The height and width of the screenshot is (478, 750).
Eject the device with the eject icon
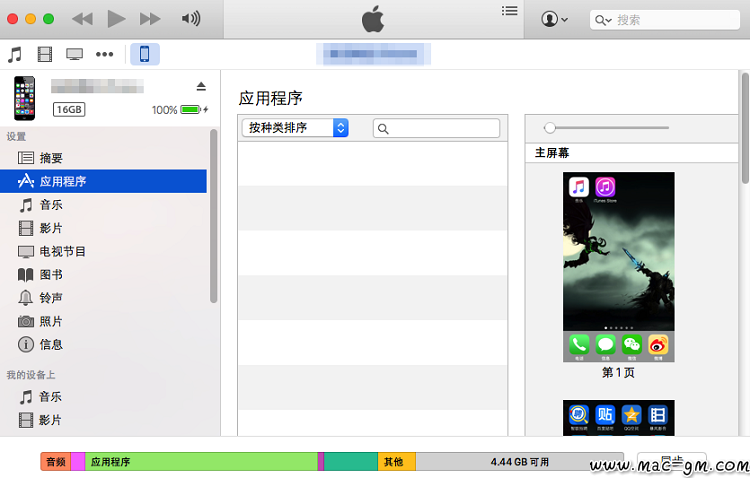(201, 86)
